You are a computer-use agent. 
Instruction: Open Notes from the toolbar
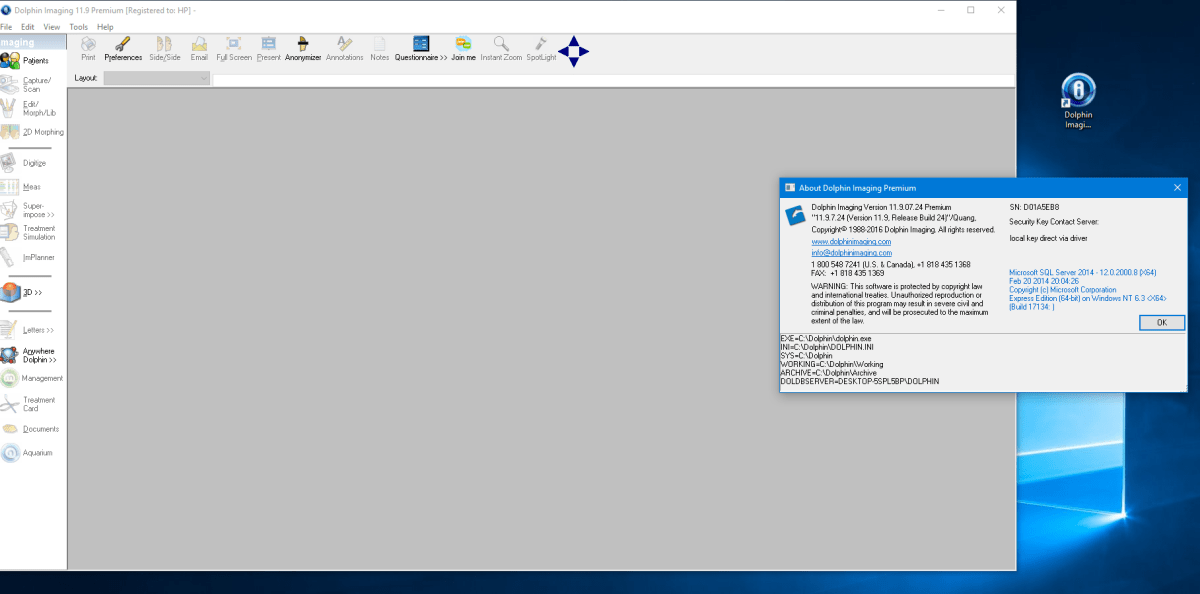pos(379,49)
